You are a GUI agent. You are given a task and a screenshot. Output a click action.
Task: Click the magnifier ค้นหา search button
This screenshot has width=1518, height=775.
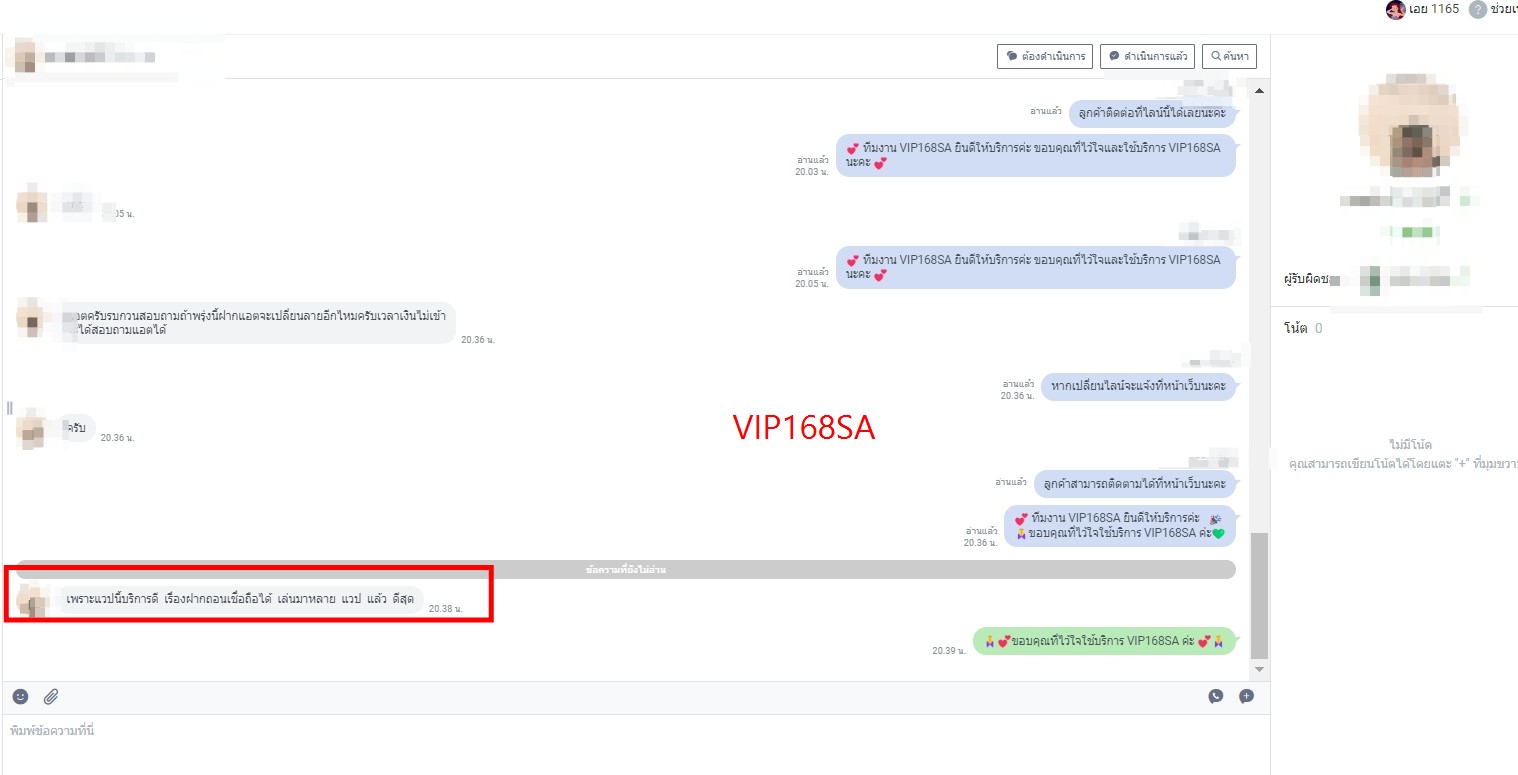(x=1229, y=56)
